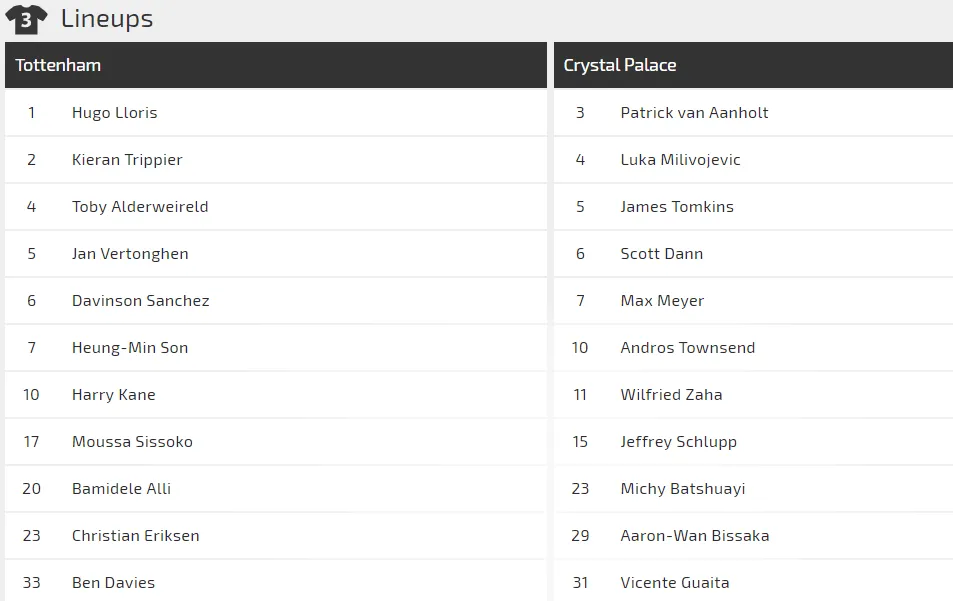Viewport: 953px width, 601px height.
Task: Click on Max Meyer's name
Action: [662, 301]
